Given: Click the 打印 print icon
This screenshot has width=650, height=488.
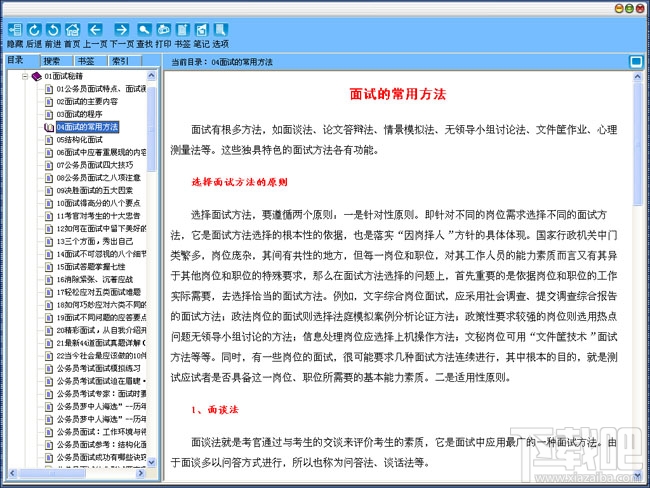Looking at the screenshot, I should pyautogui.click(x=163, y=30).
